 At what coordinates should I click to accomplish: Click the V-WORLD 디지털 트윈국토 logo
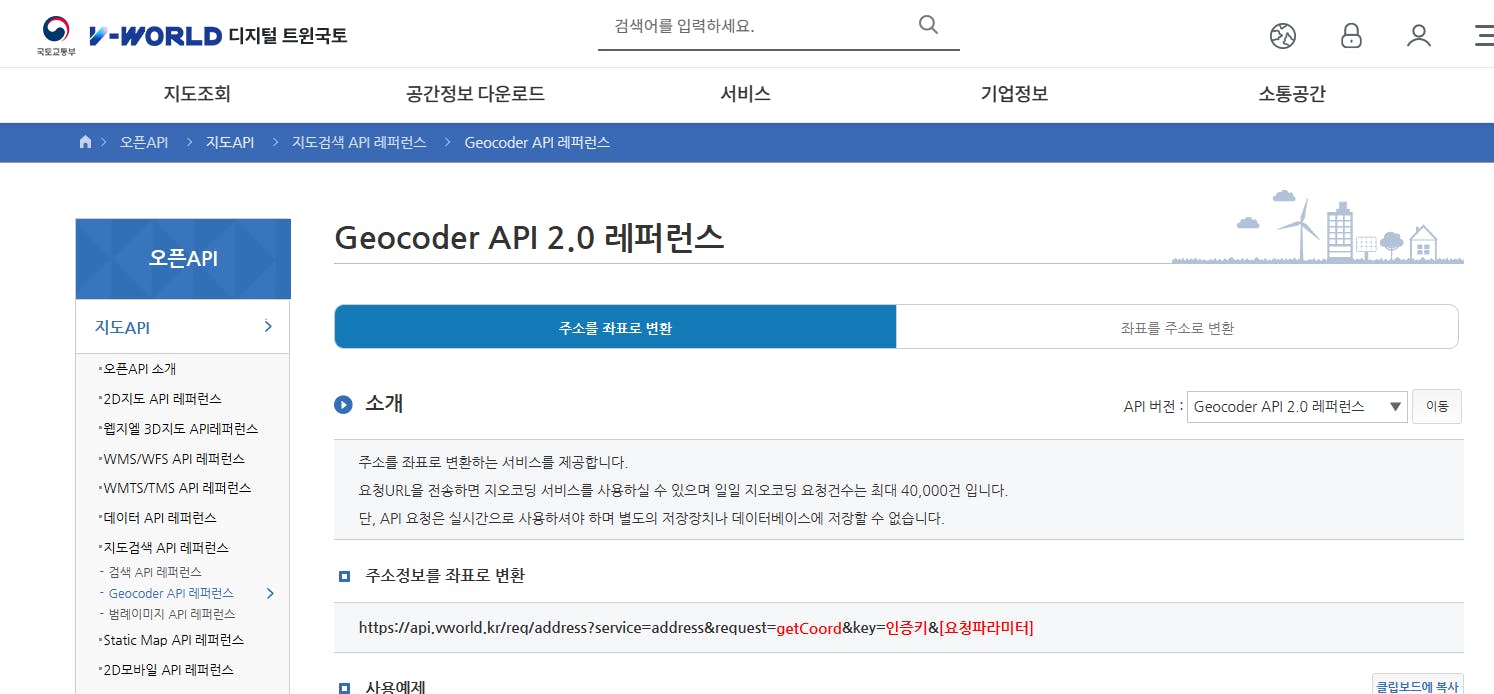pyautogui.click(x=218, y=36)
